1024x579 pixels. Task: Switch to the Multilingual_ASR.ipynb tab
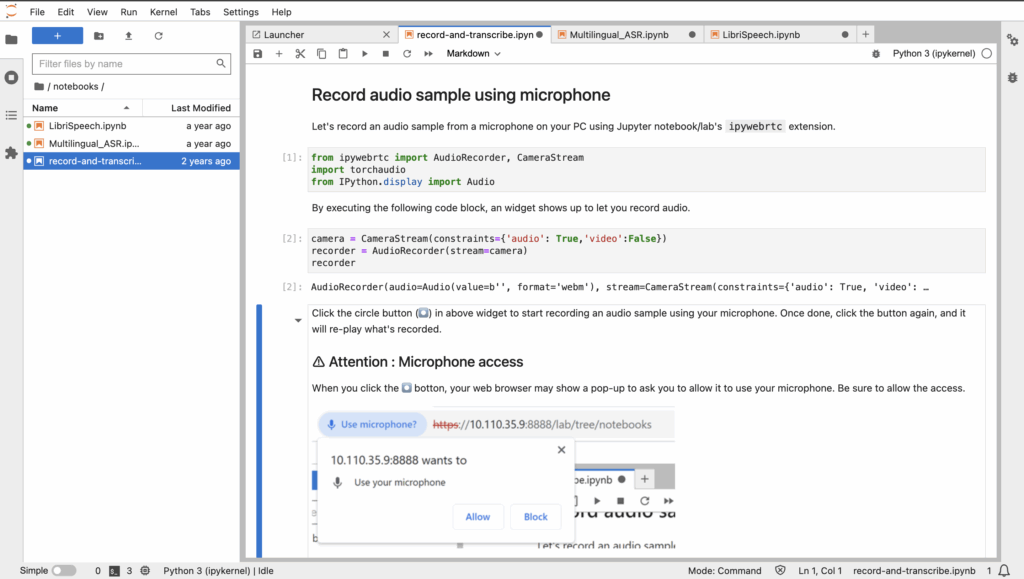tap(618, 34)
